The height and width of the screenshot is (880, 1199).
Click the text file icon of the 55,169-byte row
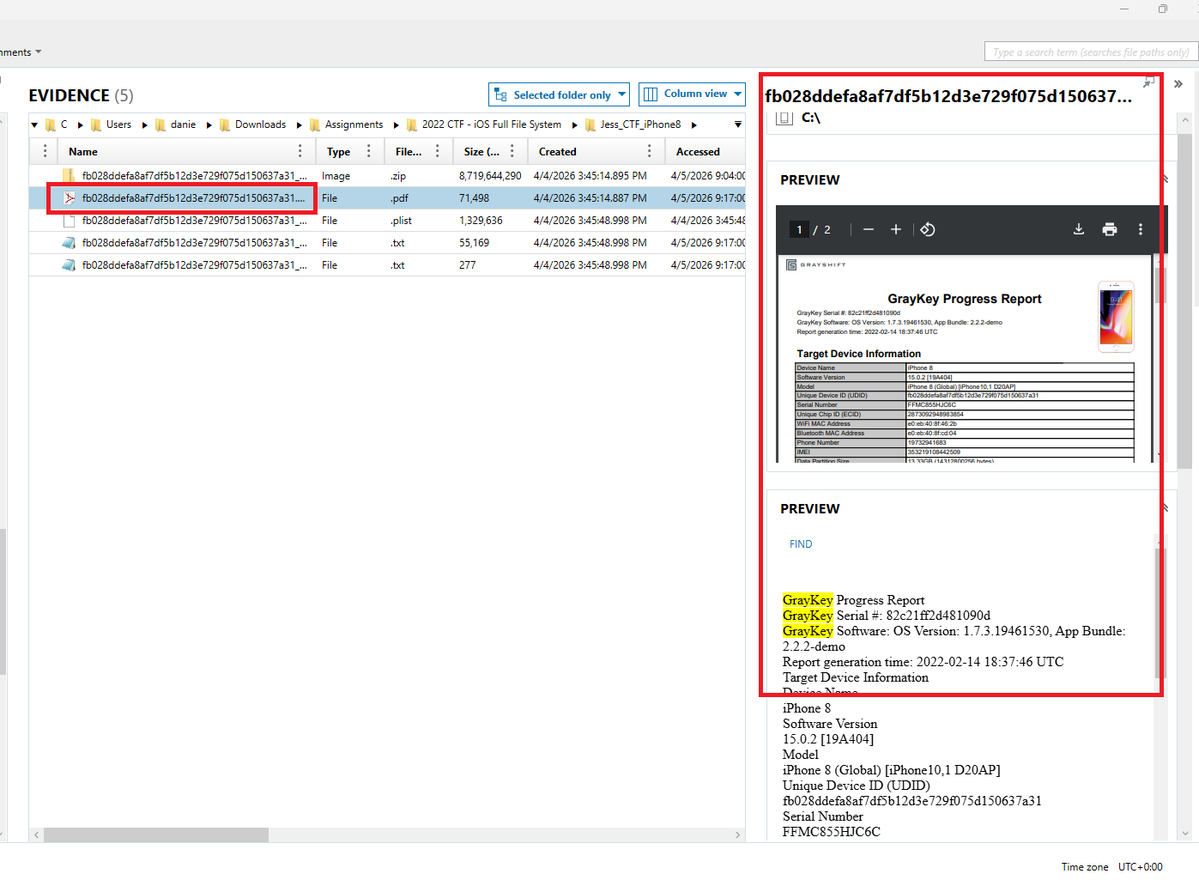click(69, 242)
